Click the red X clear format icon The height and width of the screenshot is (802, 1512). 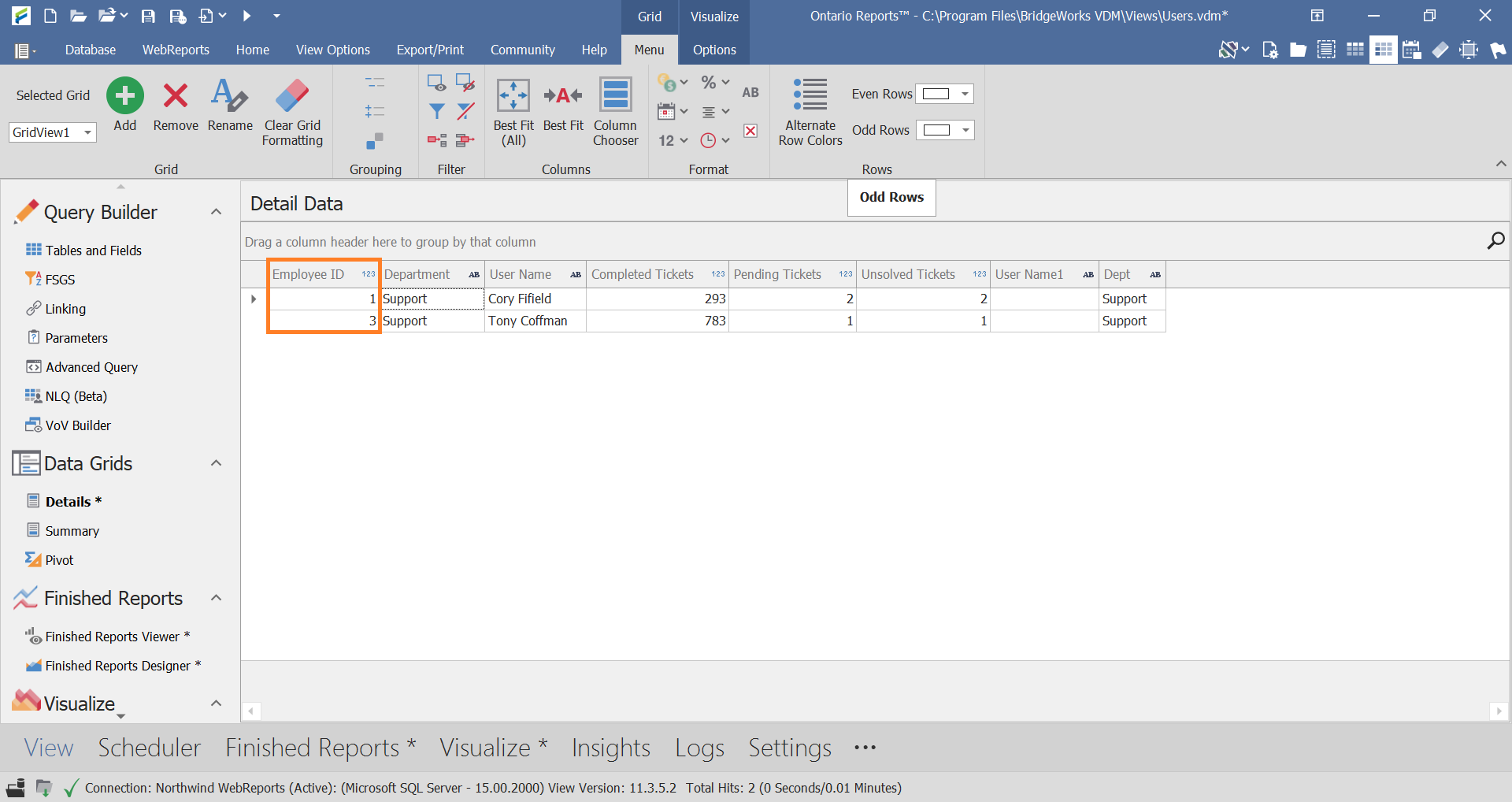tap(750, 131)
